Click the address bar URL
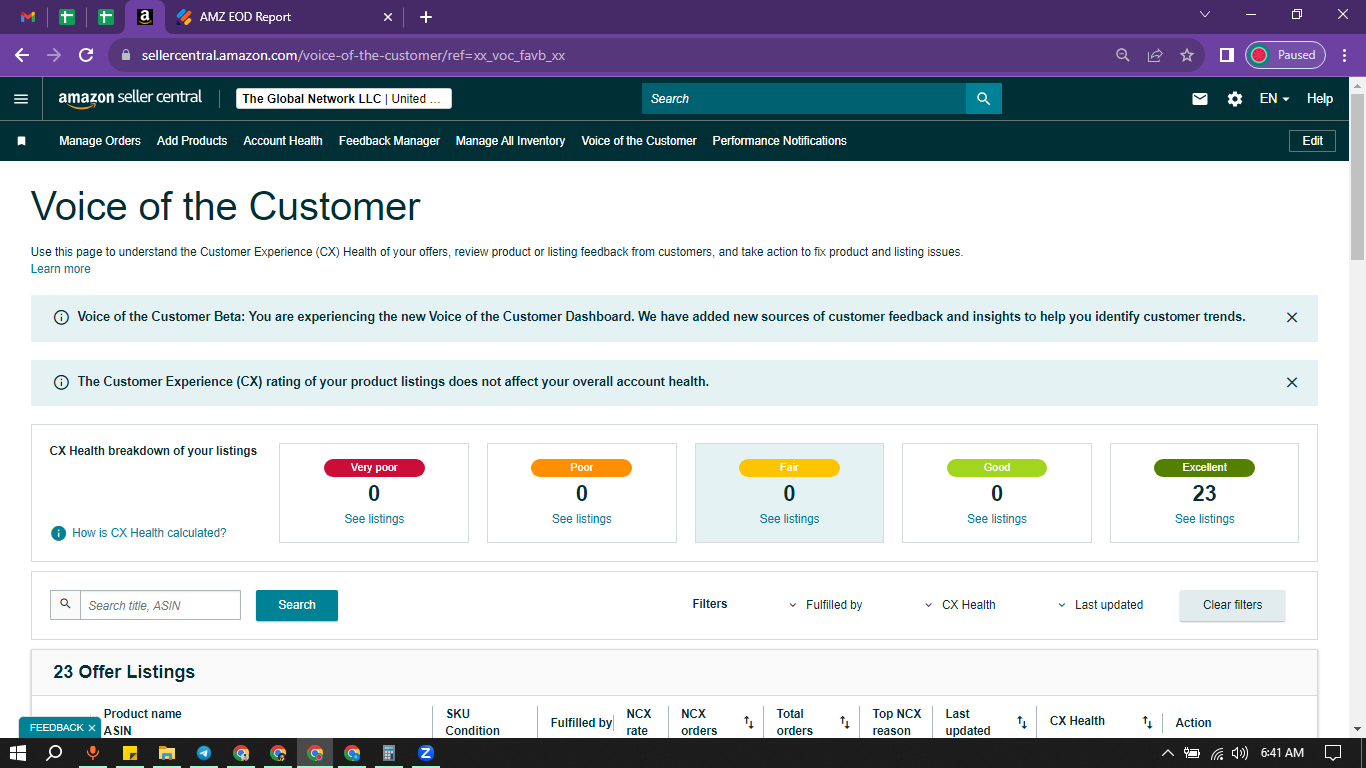Screen dimensions: 1366x768 click(x=353, y=55)
